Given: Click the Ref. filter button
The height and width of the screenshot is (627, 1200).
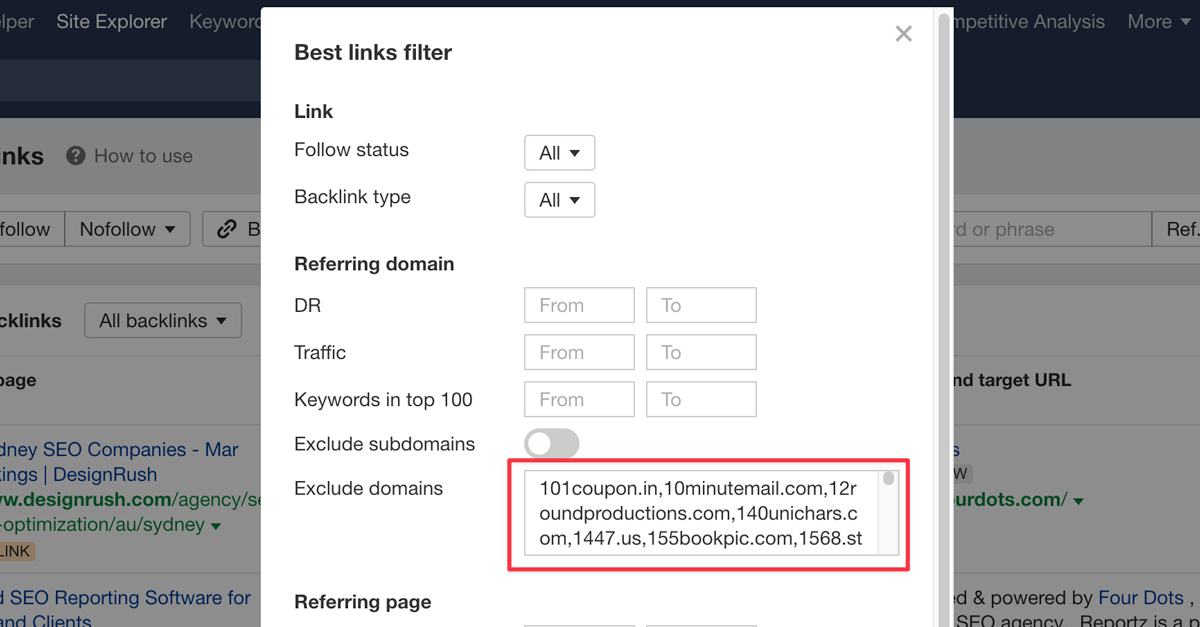Looking at the screenshot, I should pos(1177,229).
